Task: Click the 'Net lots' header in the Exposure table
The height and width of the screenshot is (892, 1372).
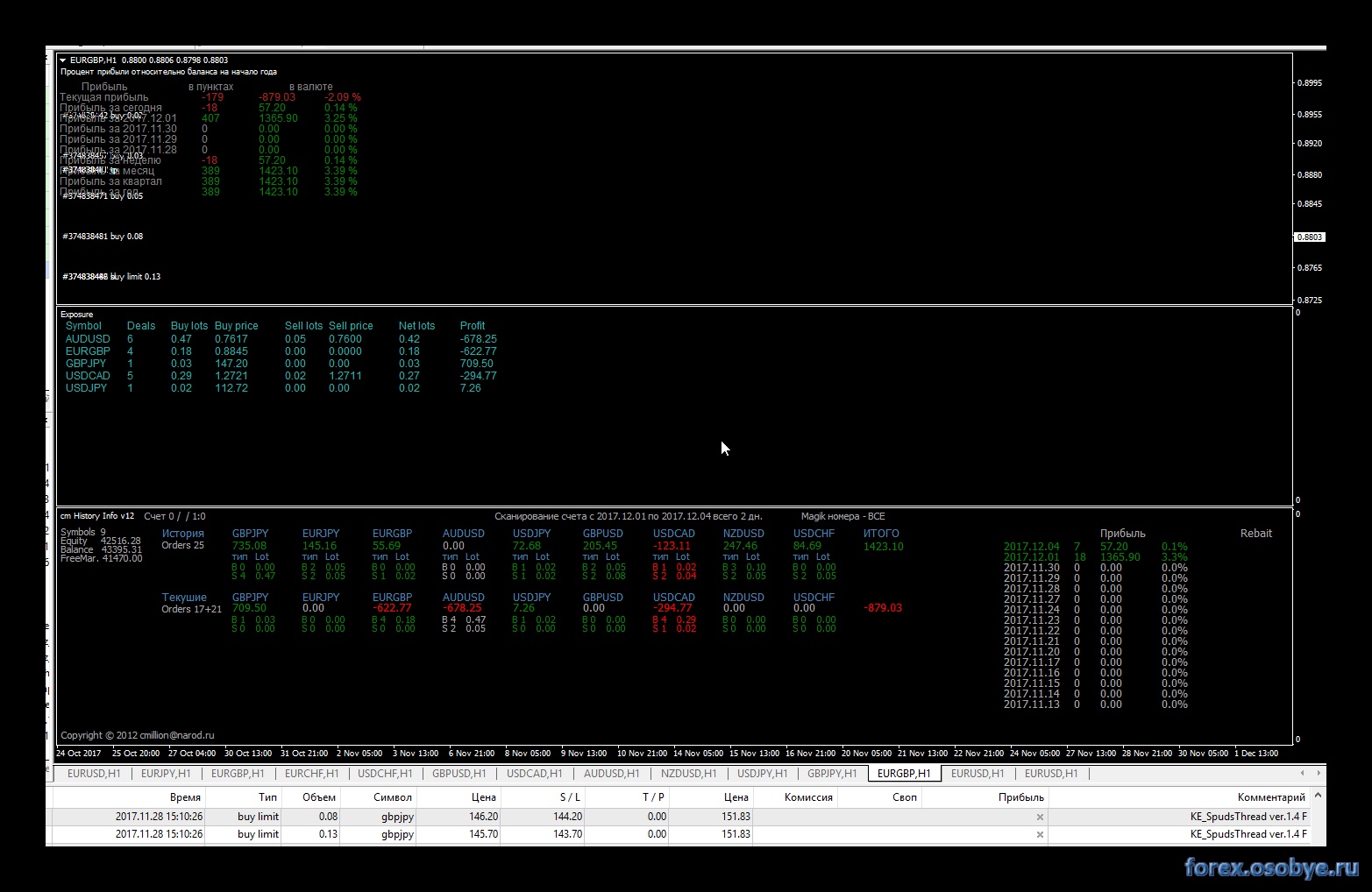Action: (417, 326)
